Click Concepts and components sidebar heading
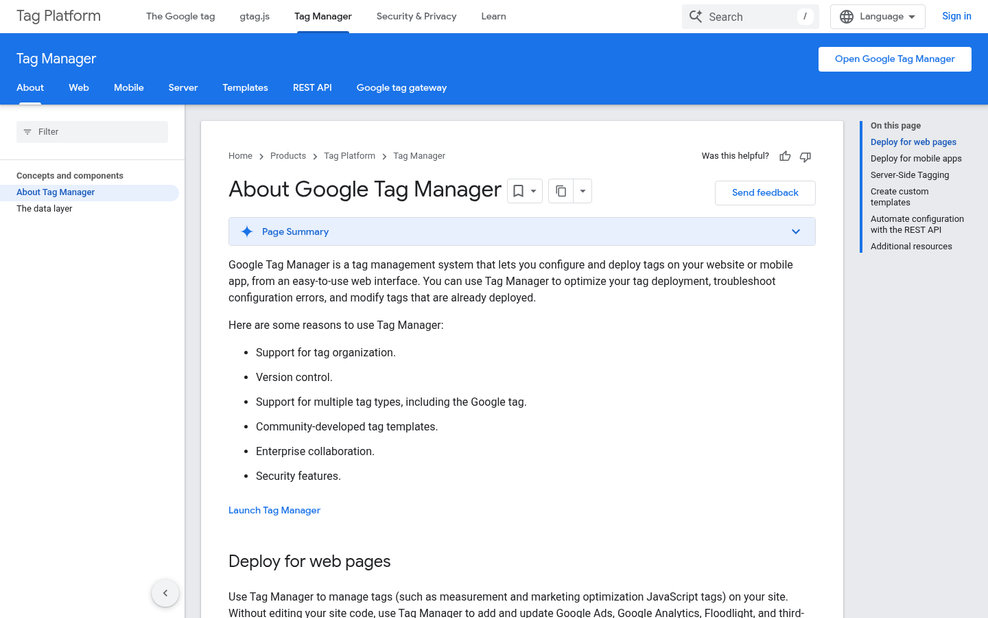 tap(70, 176)
